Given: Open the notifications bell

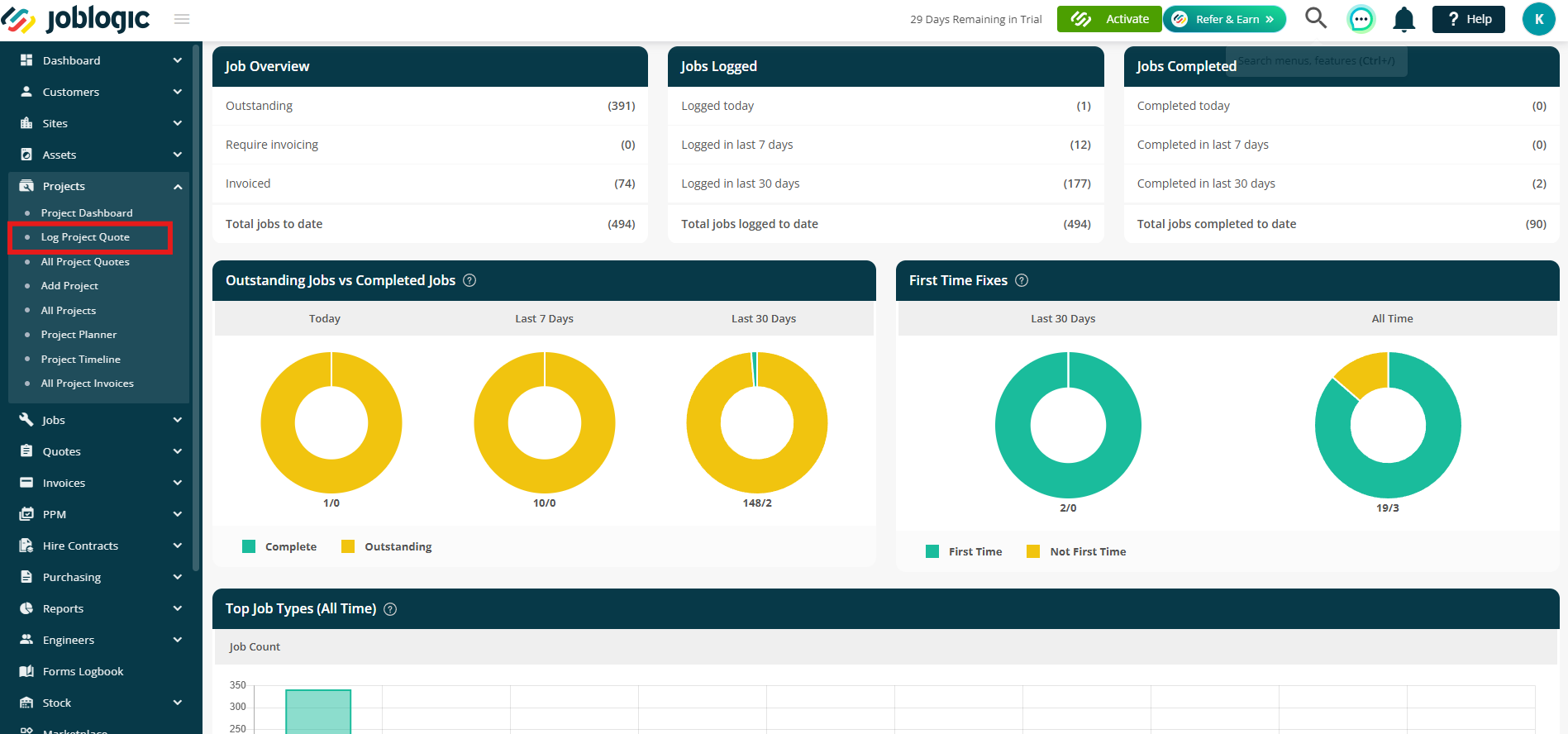Looking at the screenshot, I should (x=1404, y=19).
